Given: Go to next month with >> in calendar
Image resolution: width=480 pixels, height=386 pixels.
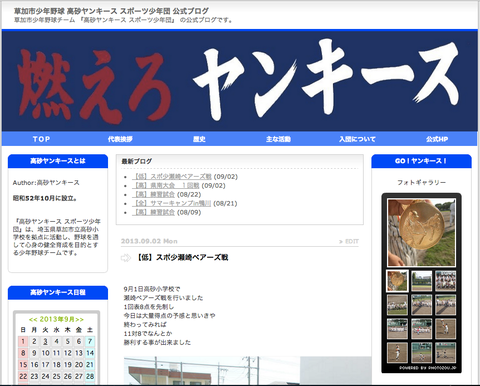Looking at the screenshot, I should point(80,320).
